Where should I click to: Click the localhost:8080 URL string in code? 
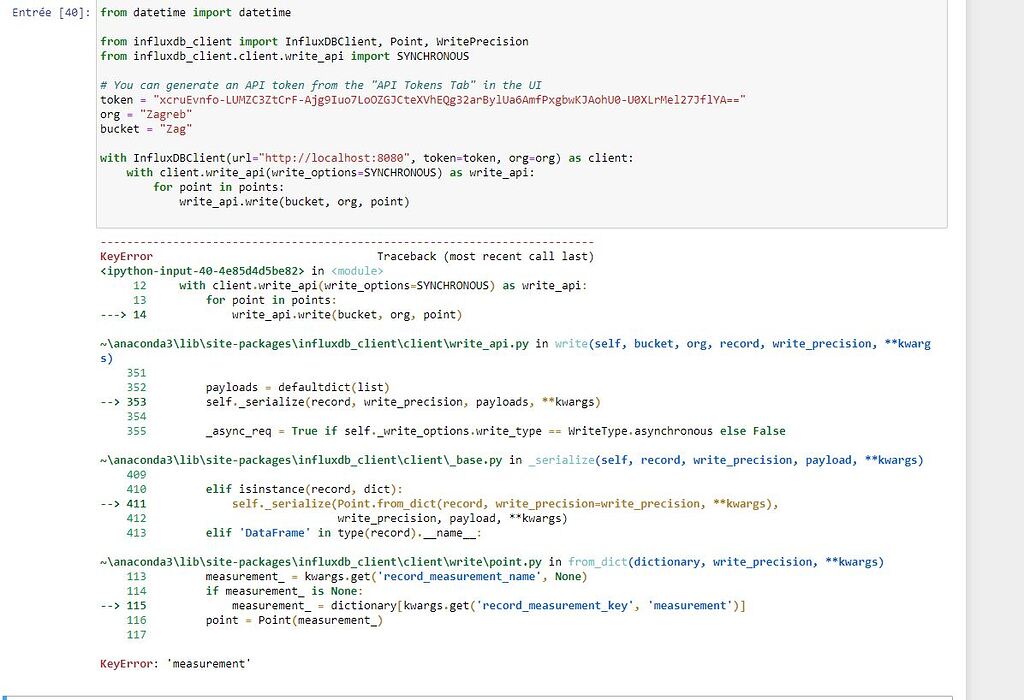(x=335, y=158)
